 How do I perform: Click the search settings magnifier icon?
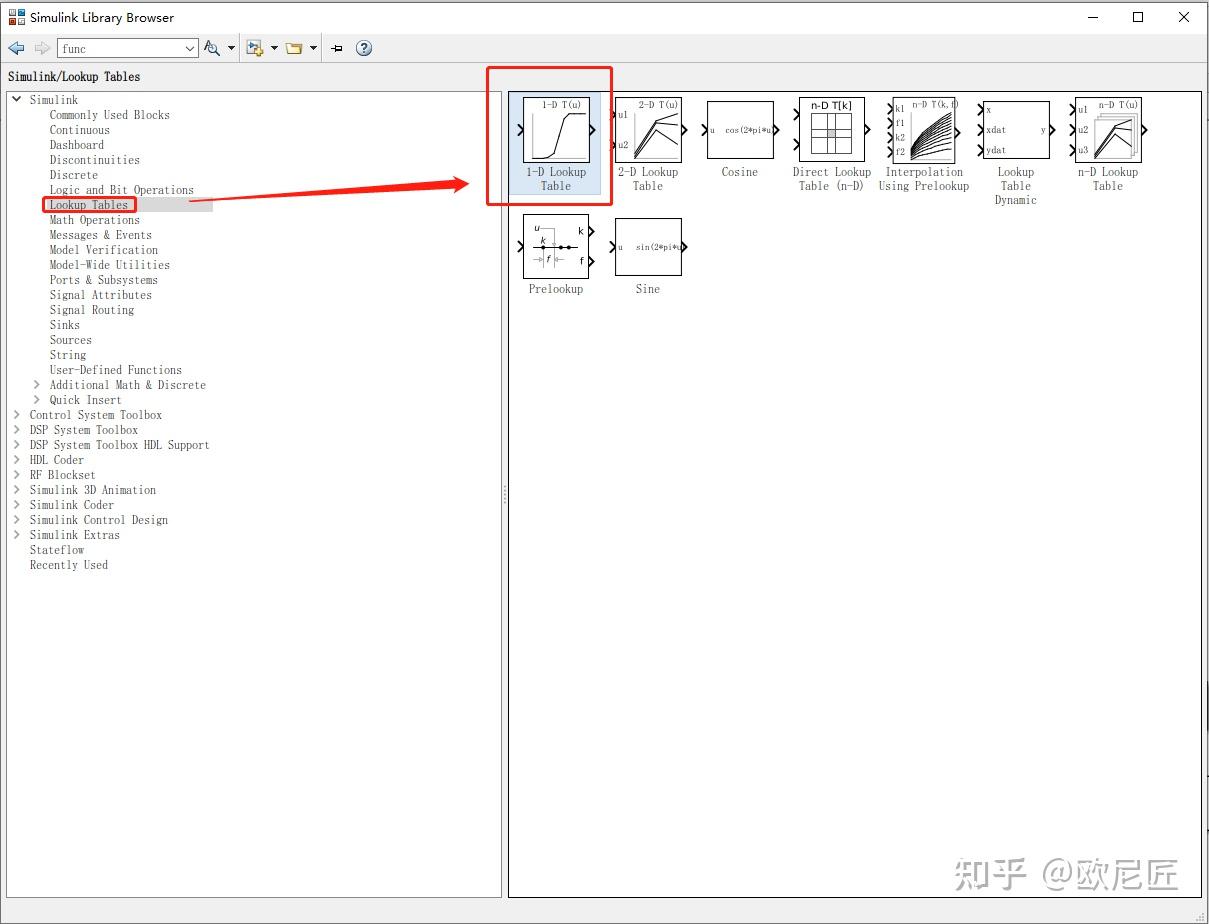(212, 48)
